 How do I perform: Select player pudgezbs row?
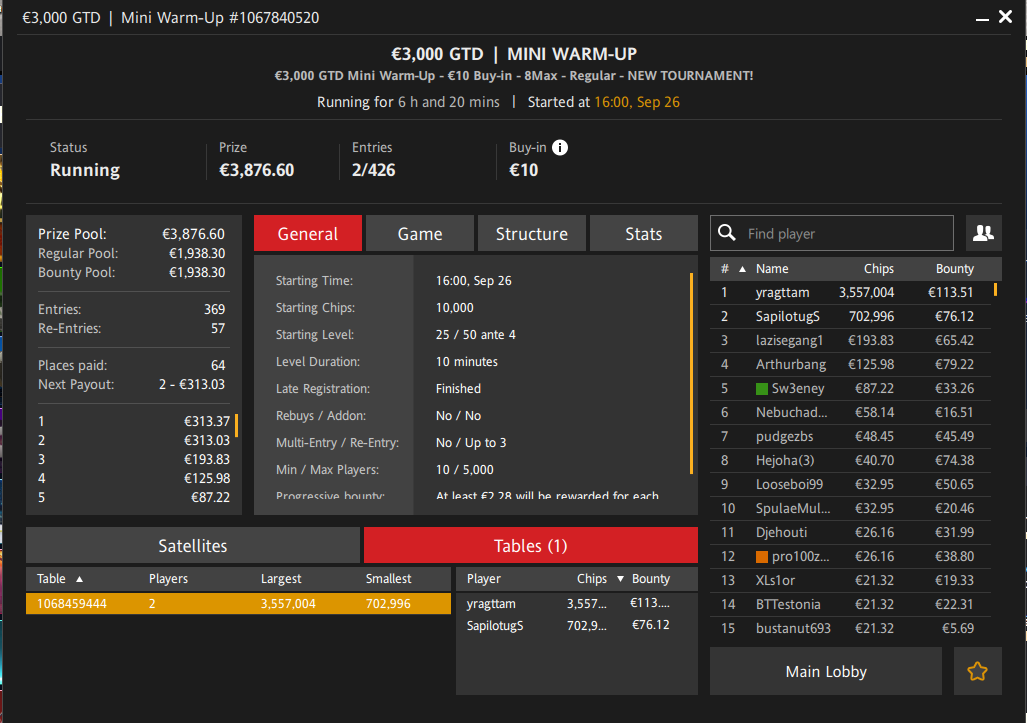[x=850, y=436]
